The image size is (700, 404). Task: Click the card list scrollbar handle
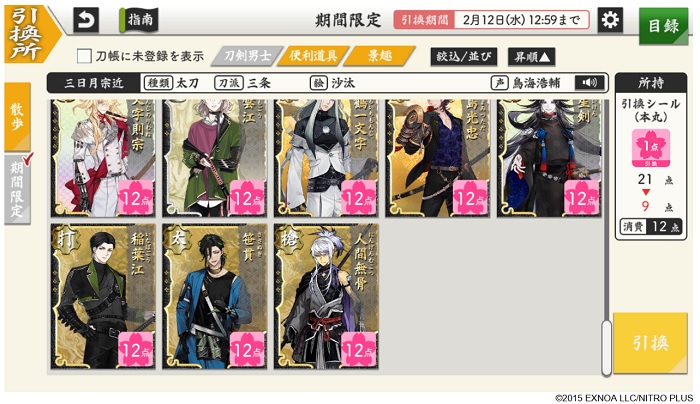(606, 347)
